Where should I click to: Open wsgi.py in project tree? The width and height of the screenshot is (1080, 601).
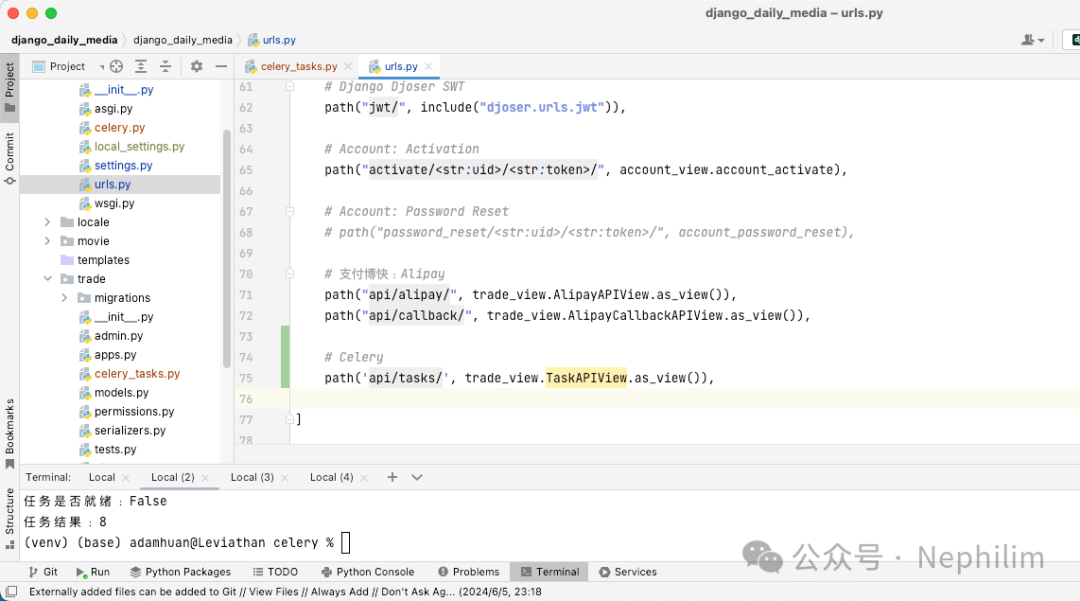pos(114,203)
